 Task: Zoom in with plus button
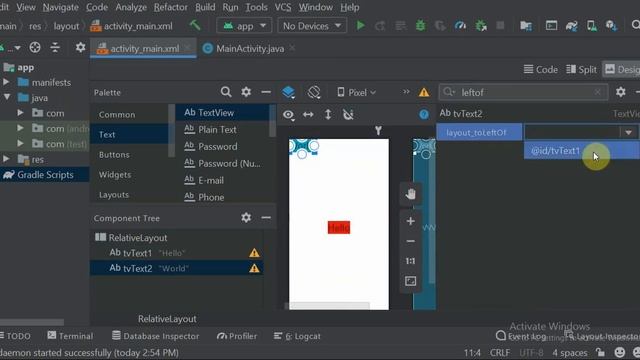point(411,221)
